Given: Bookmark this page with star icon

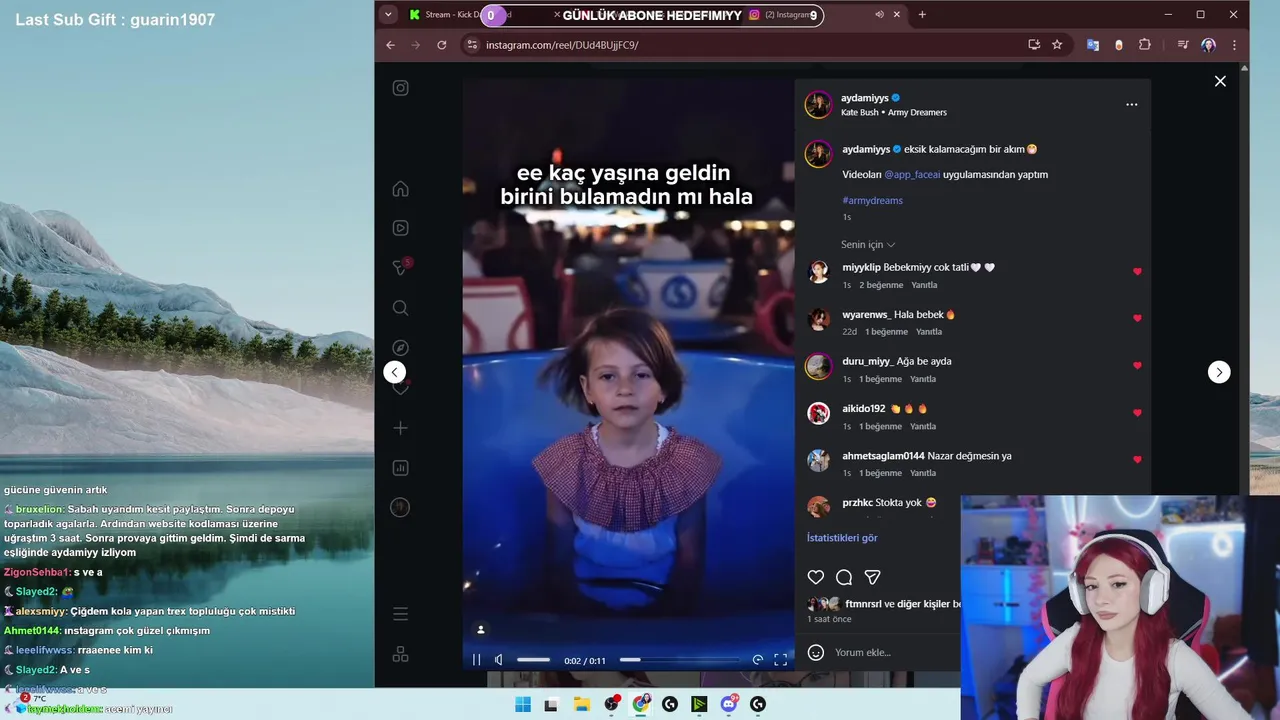Looking at the screenshot, I should 1057,45.
